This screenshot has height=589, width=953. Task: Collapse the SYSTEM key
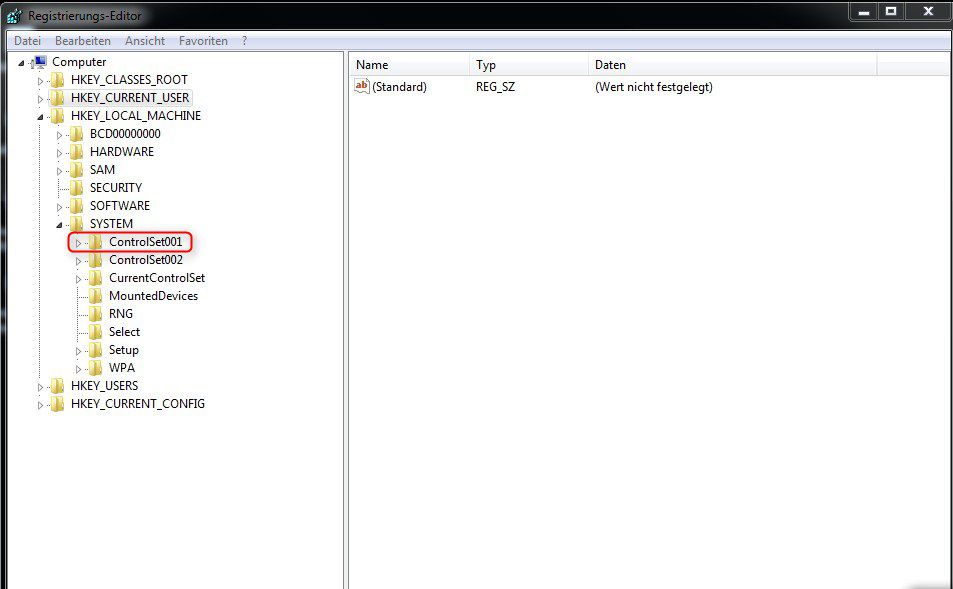pos(60,223)
